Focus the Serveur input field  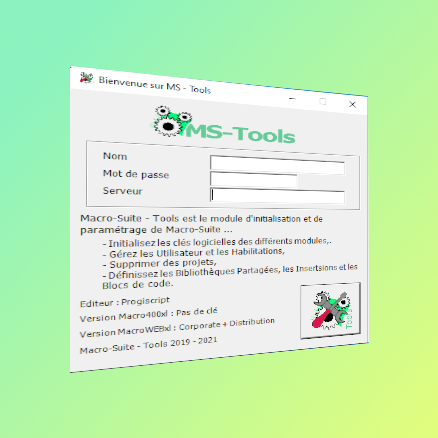(x=277, y=196)
